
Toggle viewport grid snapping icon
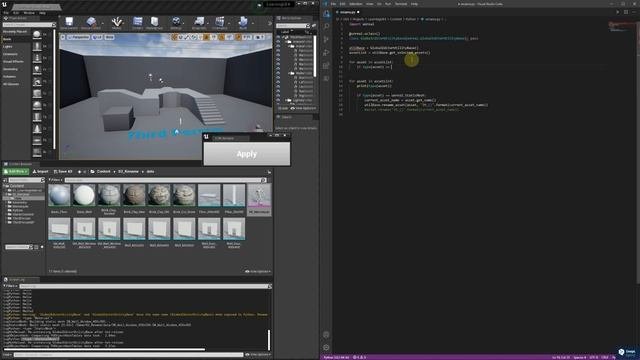tap(206, 37)
